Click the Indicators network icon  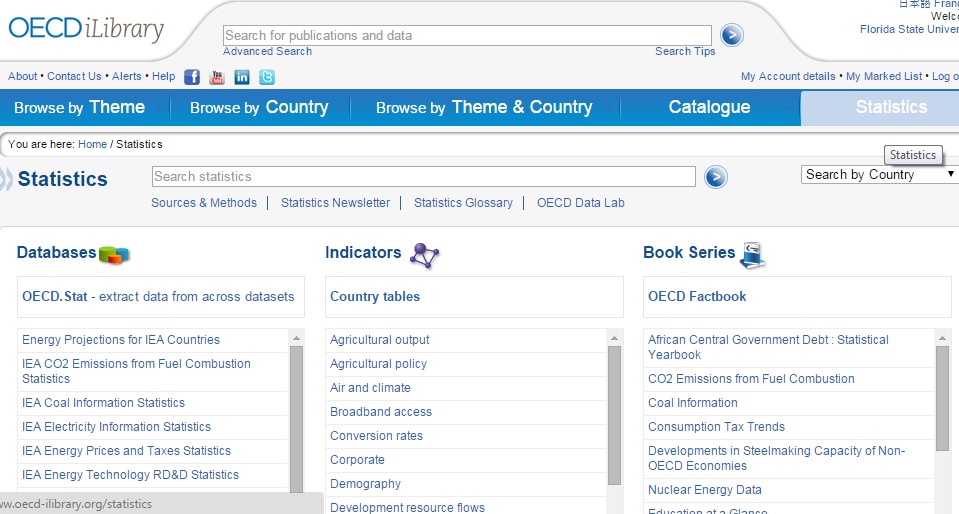click(424, 255)
